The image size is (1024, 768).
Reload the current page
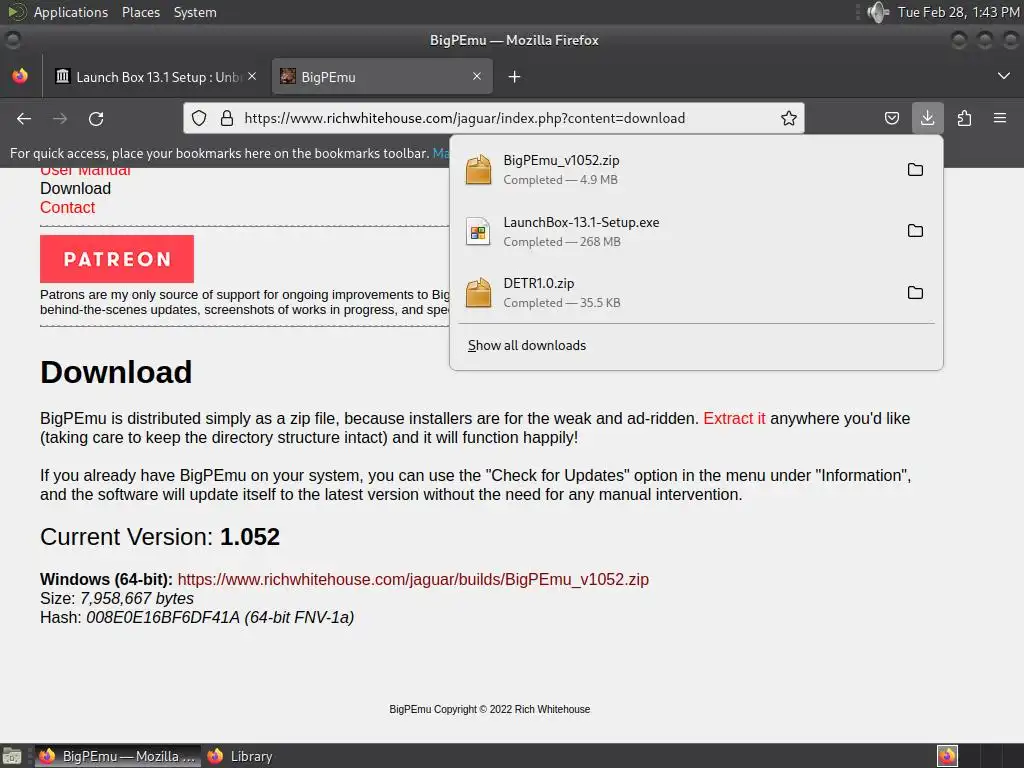(x=96, y=119)
